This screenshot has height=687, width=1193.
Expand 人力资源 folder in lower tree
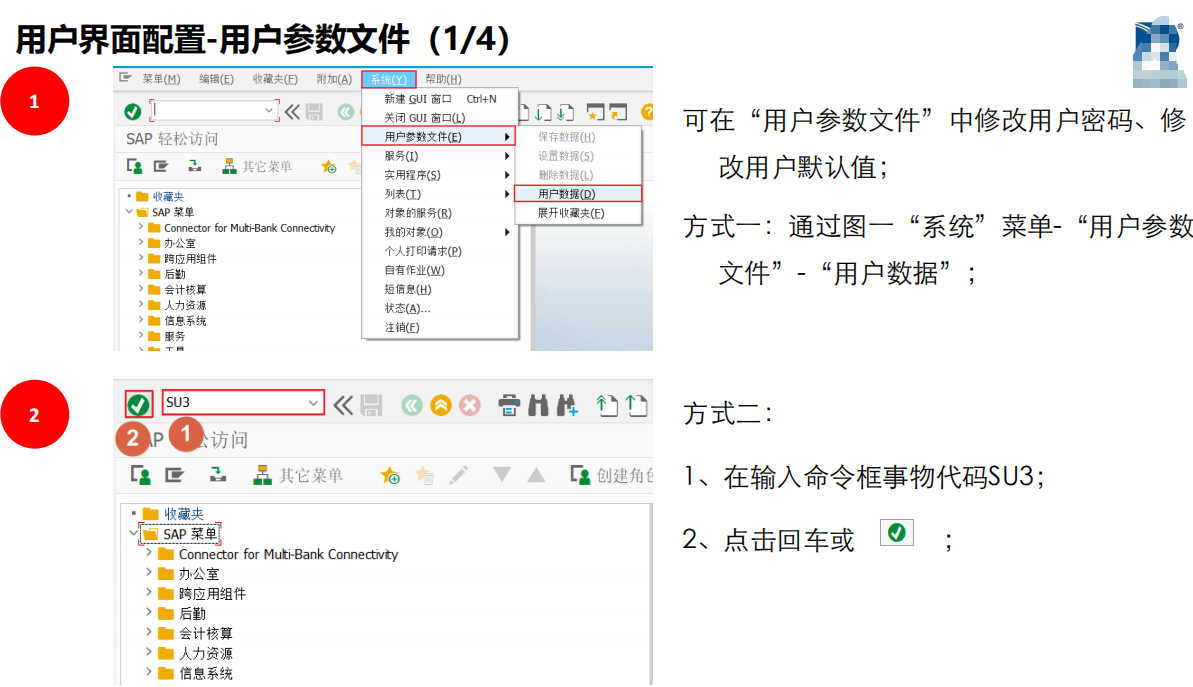(148, 652)
